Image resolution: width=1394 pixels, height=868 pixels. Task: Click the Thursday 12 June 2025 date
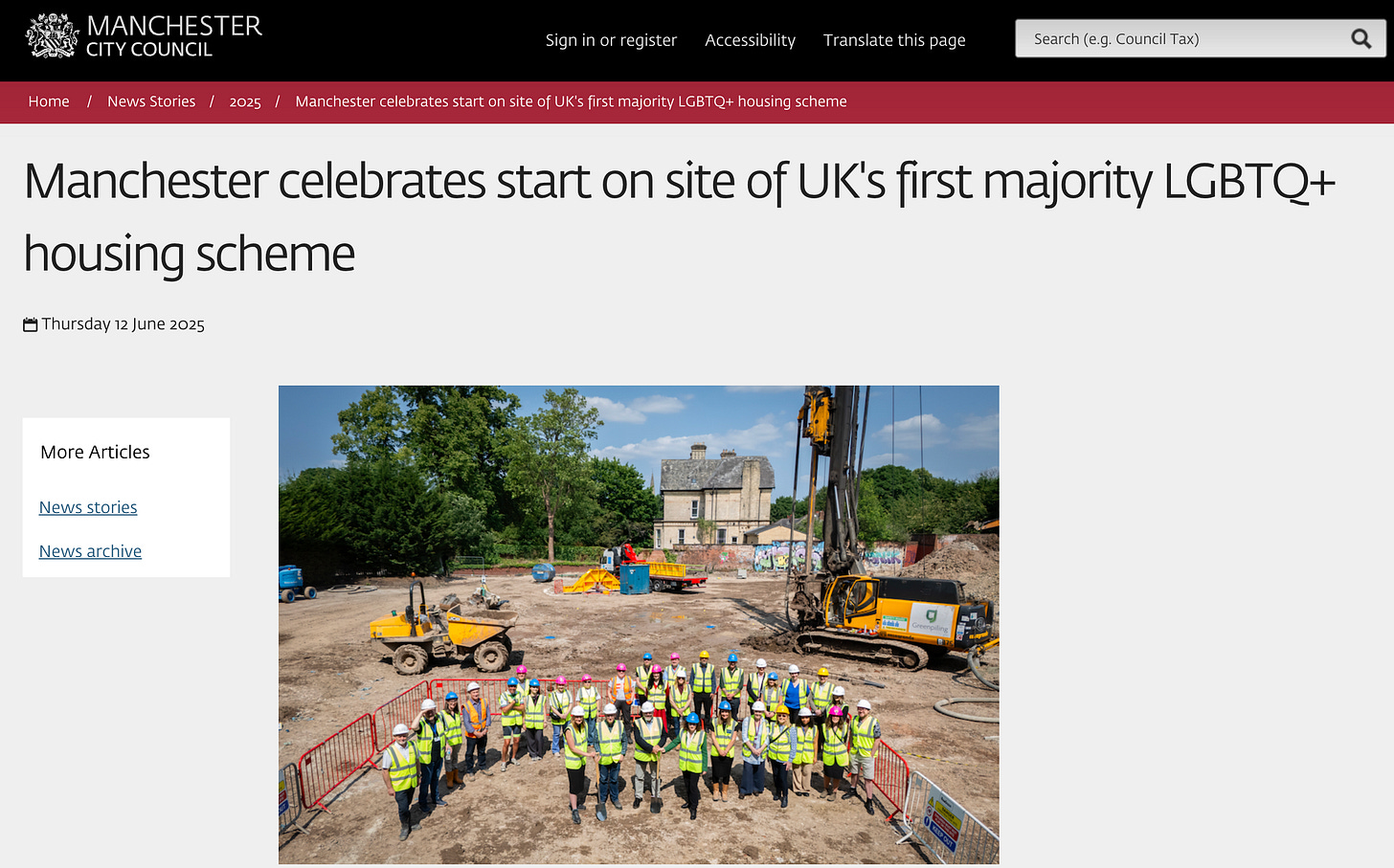123,324
